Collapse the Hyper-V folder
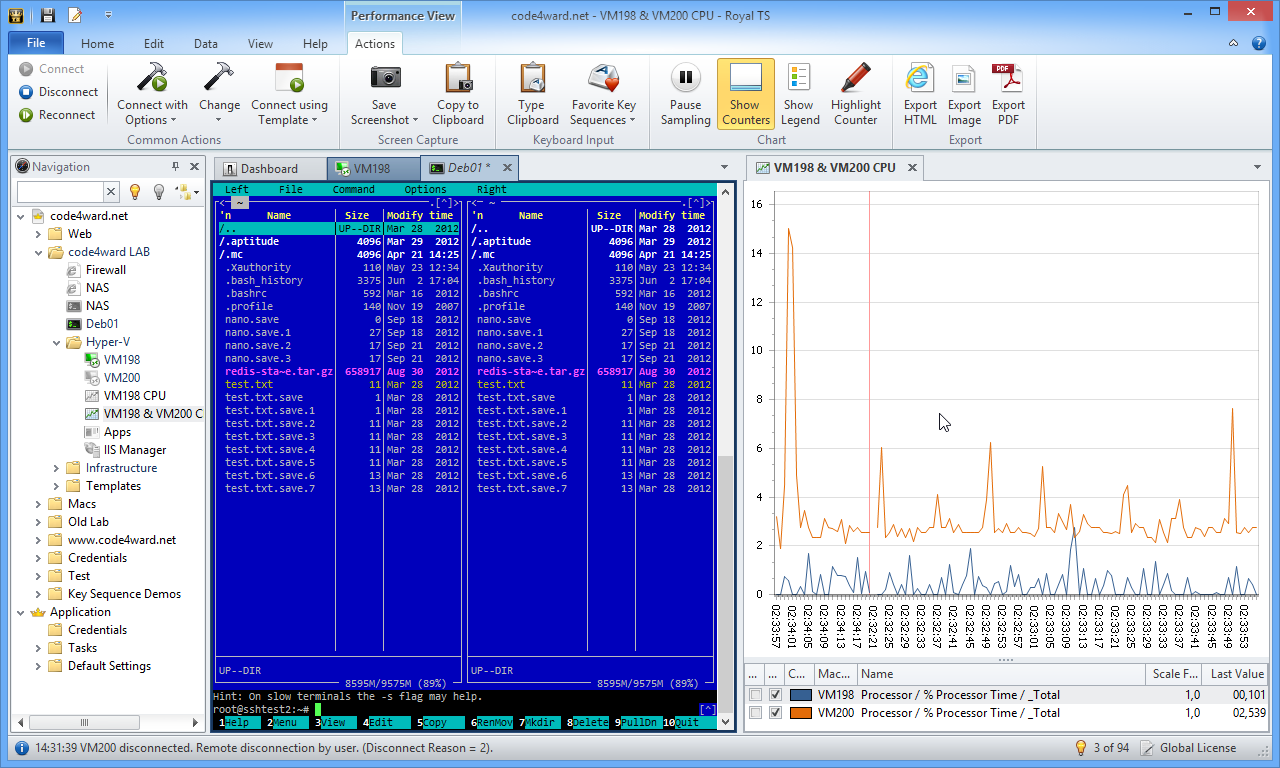The width and height of the screenshot is (1280, 768). click(x=57, y=342)
